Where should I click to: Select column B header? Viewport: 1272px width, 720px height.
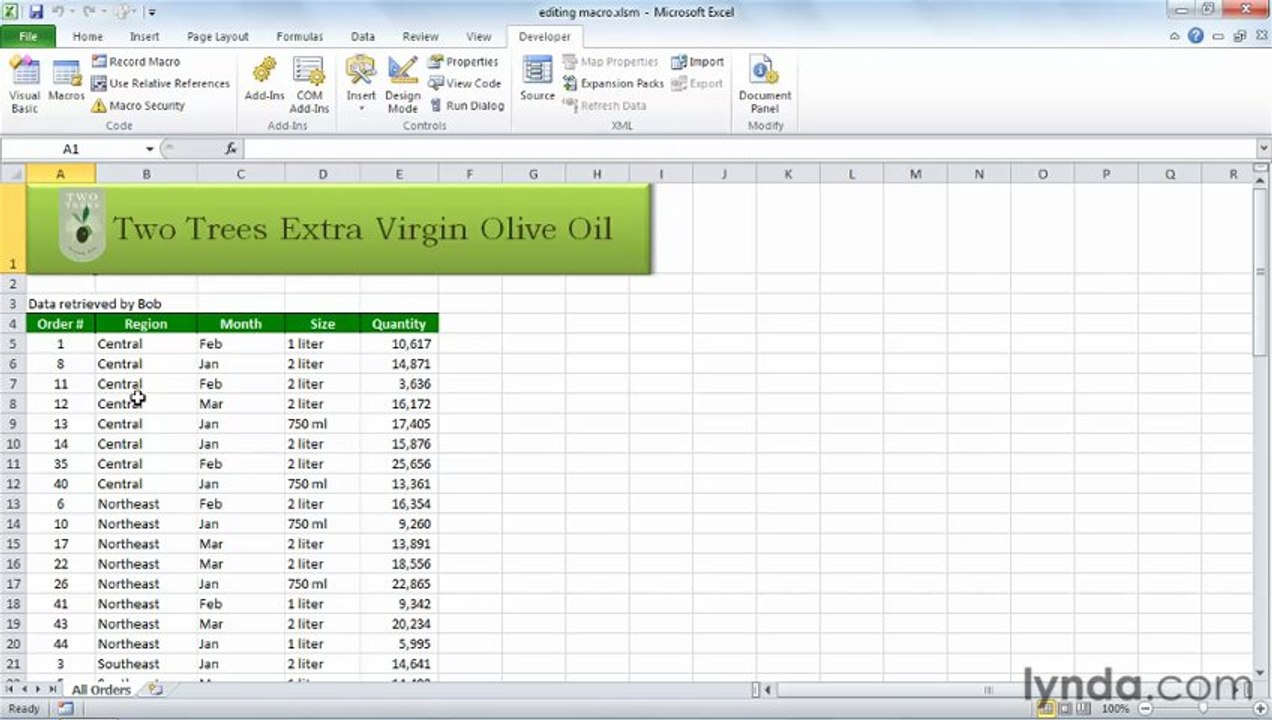click(146, 174)
